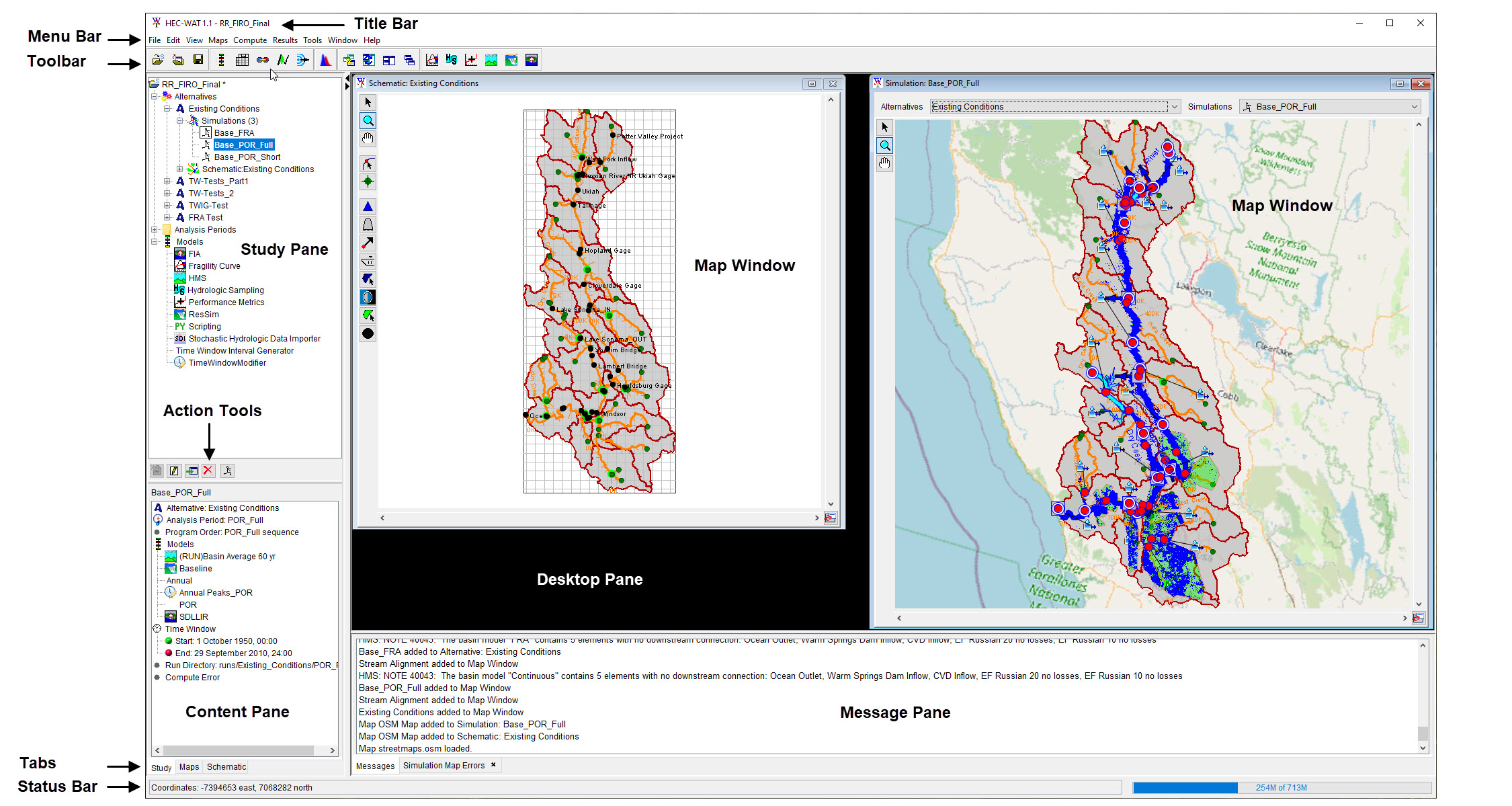Click 'Annual Peaks_POR' in Content Pane

(x=216, y=593)
